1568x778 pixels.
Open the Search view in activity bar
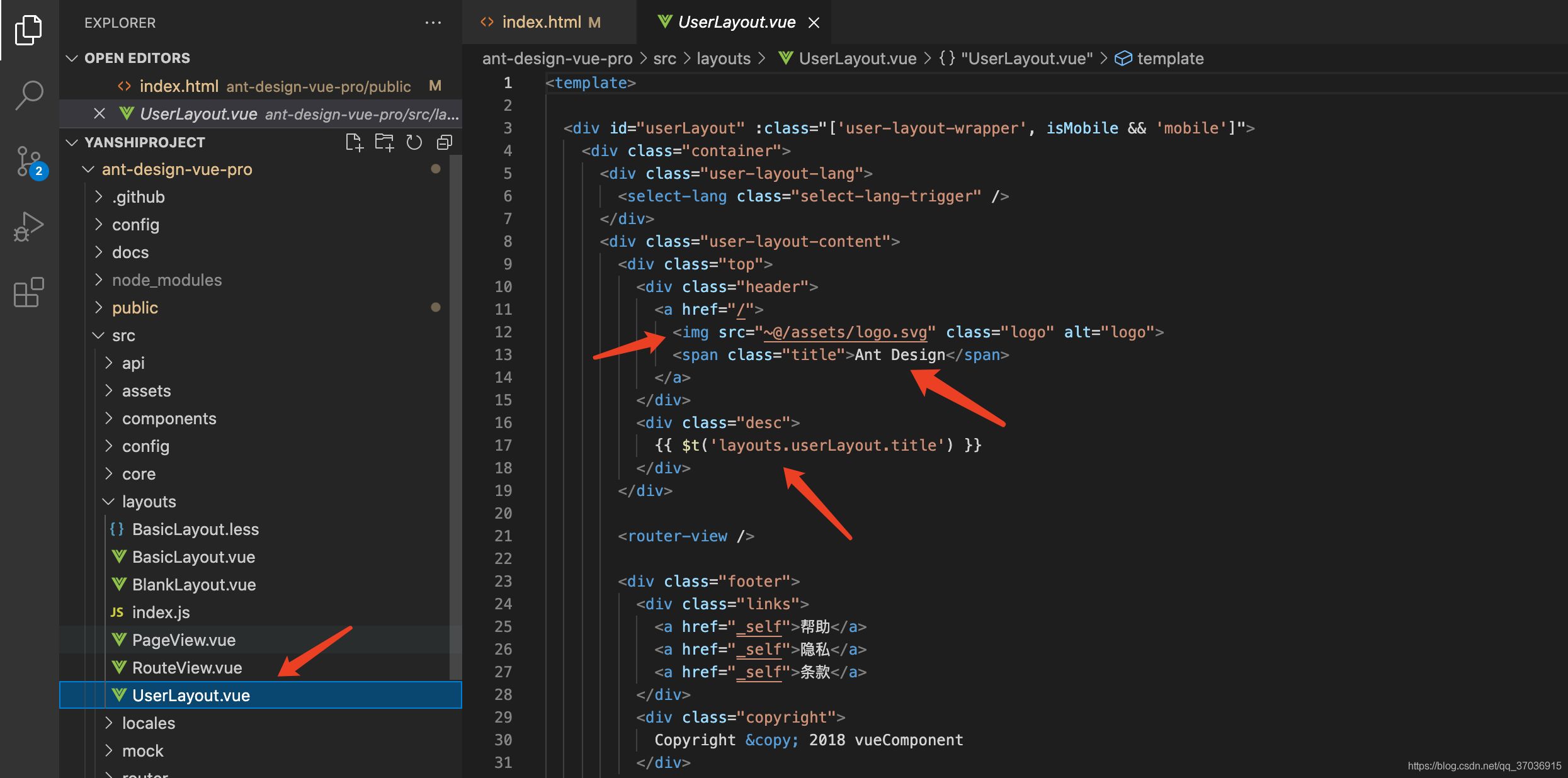tap(29, 96)
